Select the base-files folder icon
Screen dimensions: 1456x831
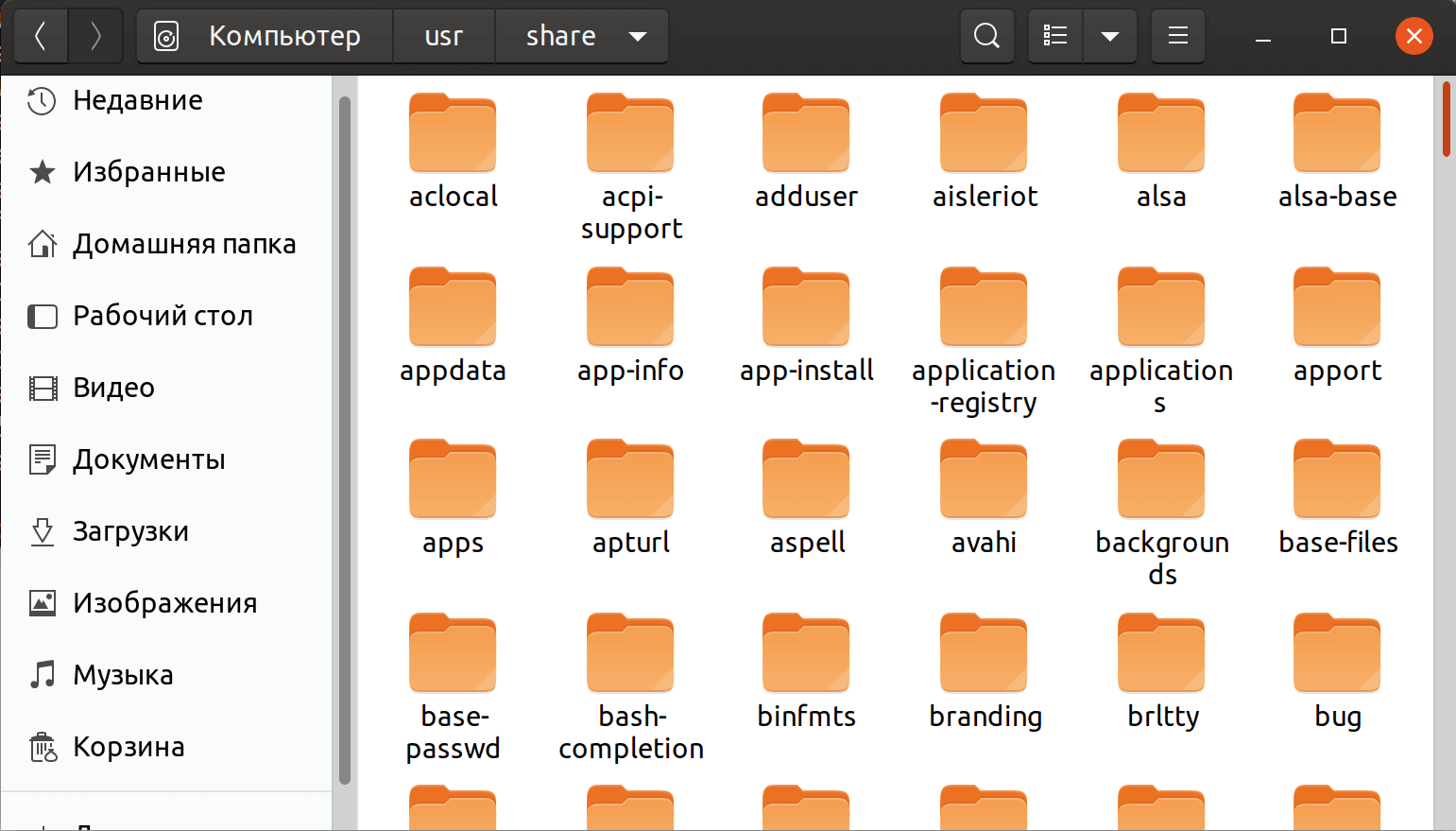(x=1337, y=479)
